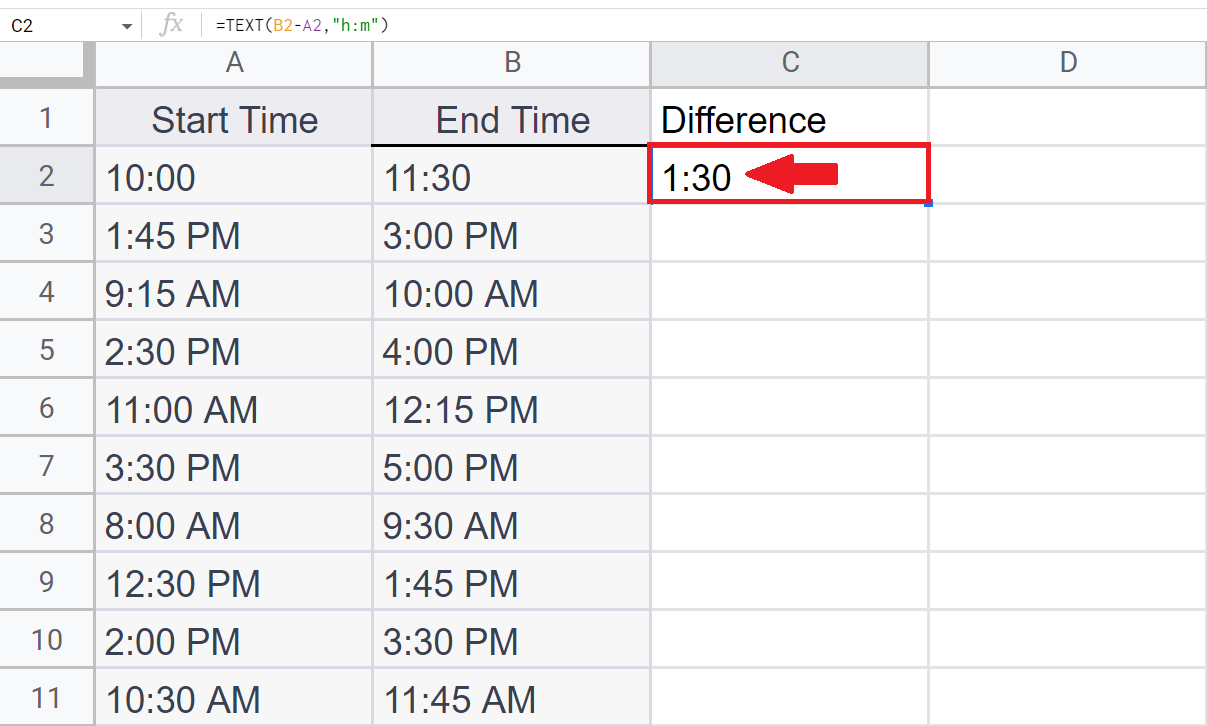
Task: Select row number 1
Action: click(47, 118)
